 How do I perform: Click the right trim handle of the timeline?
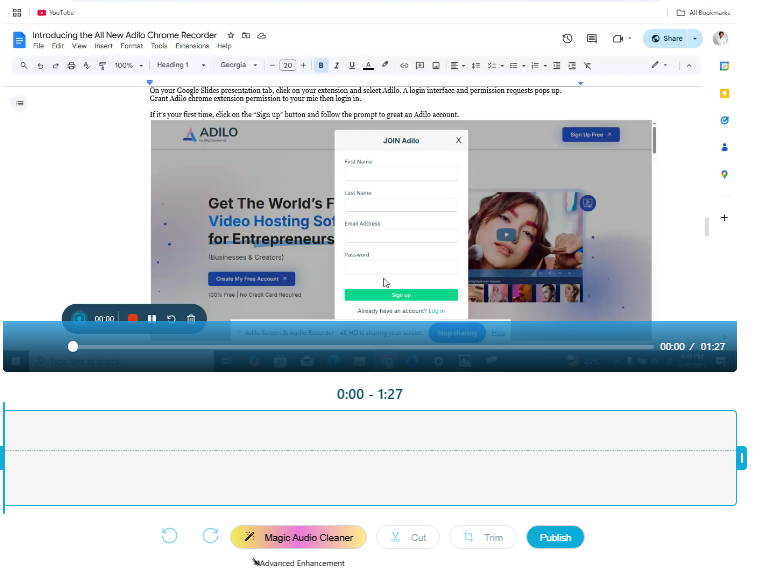[741, 458]
